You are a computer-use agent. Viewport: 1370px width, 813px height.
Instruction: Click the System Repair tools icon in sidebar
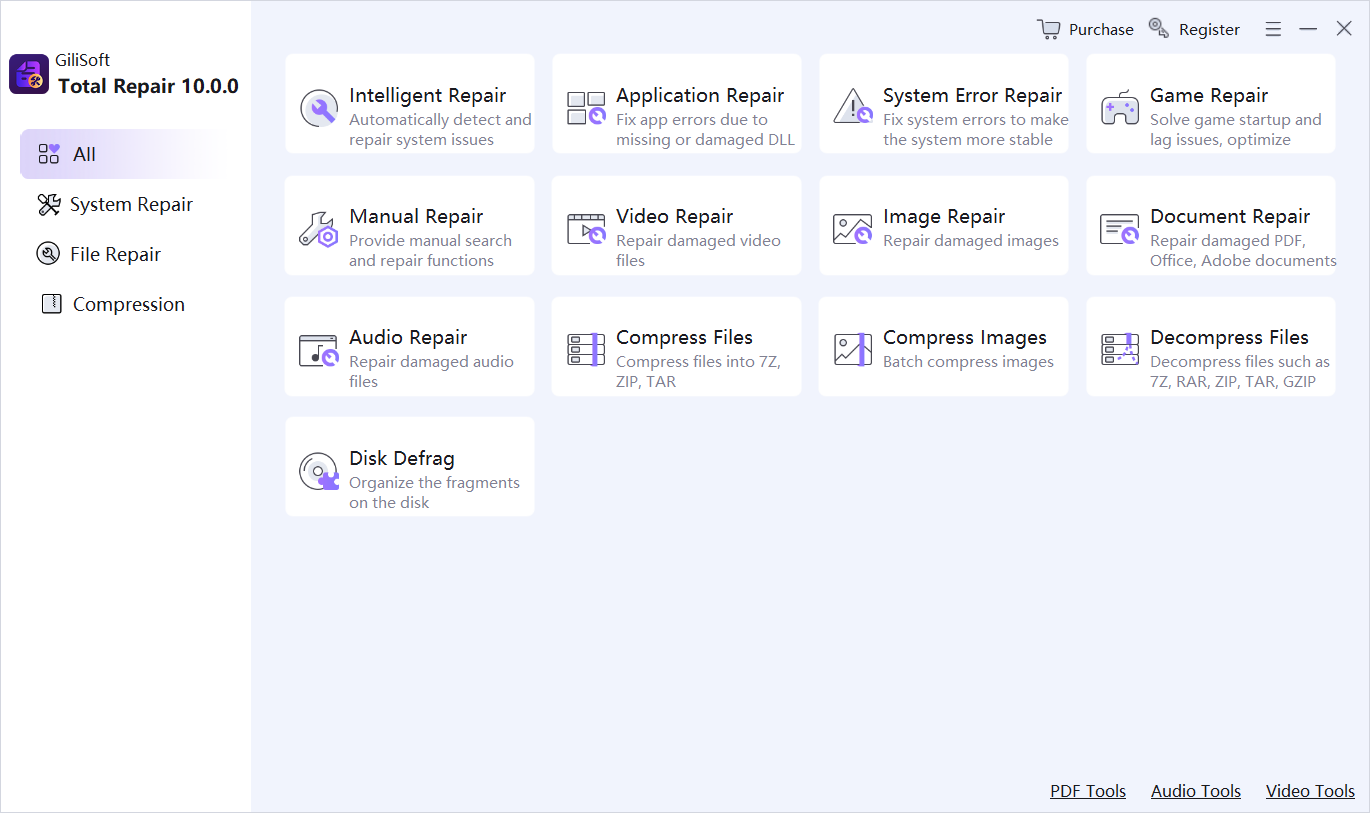pos(49,204)
